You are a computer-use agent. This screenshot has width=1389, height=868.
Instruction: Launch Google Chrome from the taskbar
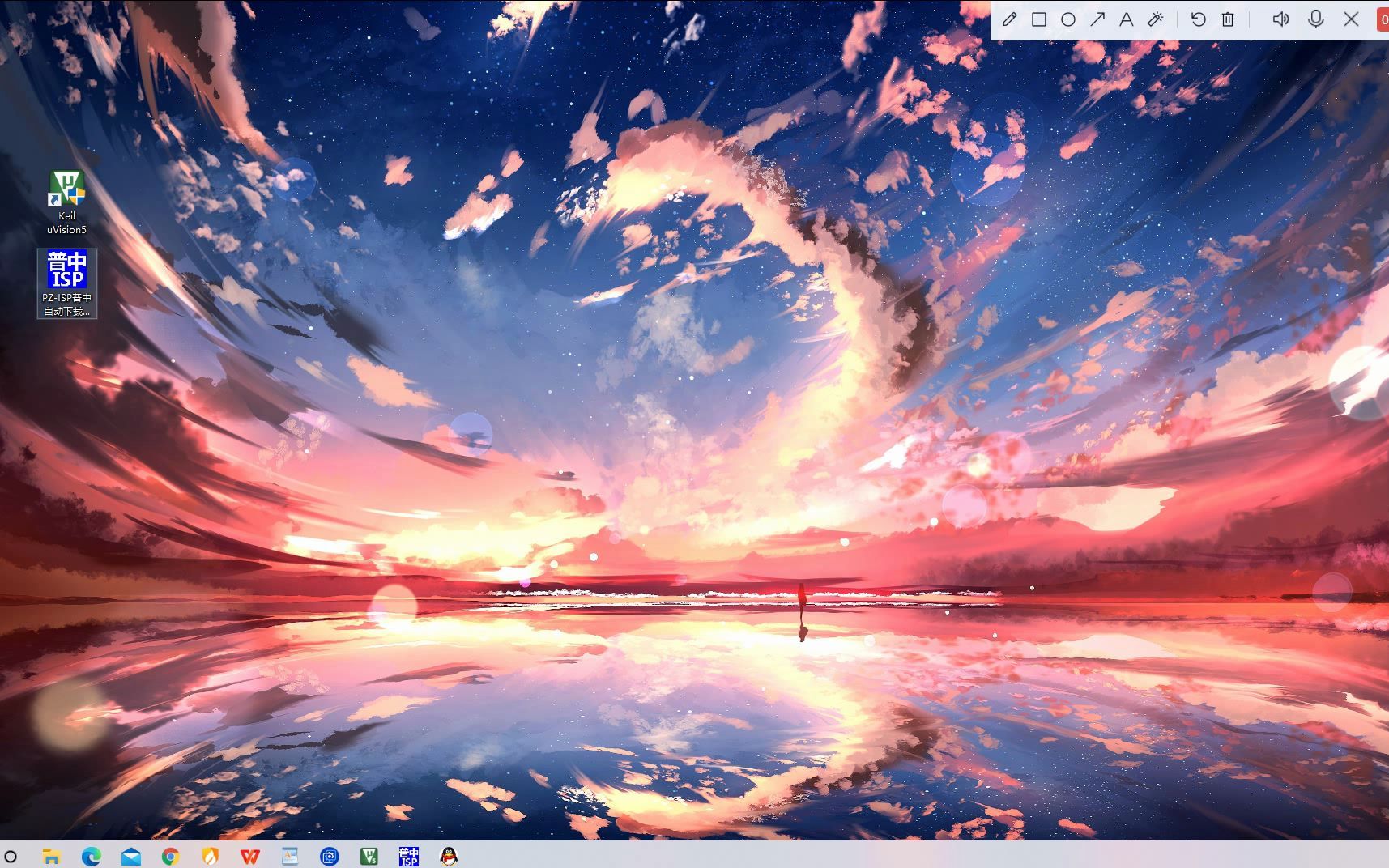[x=170, y=856]
